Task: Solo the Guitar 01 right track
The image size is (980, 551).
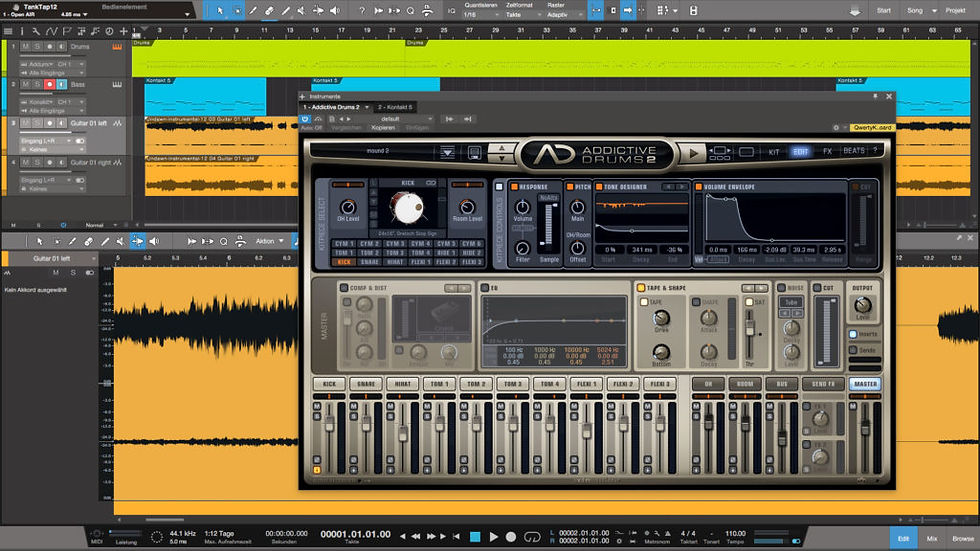Action: pyautogui.click(x=38, y=162)
